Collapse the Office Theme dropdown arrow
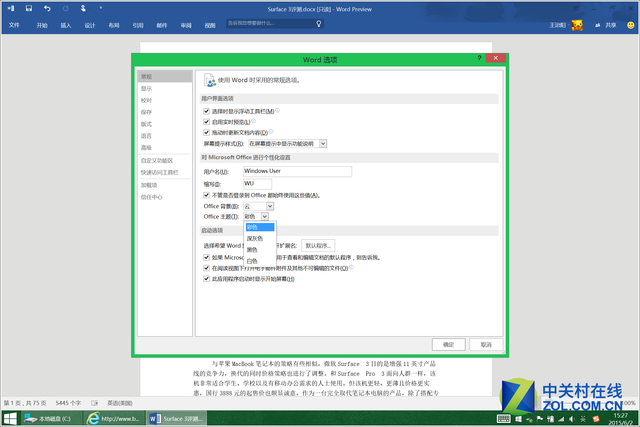Screen dimensions: 640x427 [264, 216]
